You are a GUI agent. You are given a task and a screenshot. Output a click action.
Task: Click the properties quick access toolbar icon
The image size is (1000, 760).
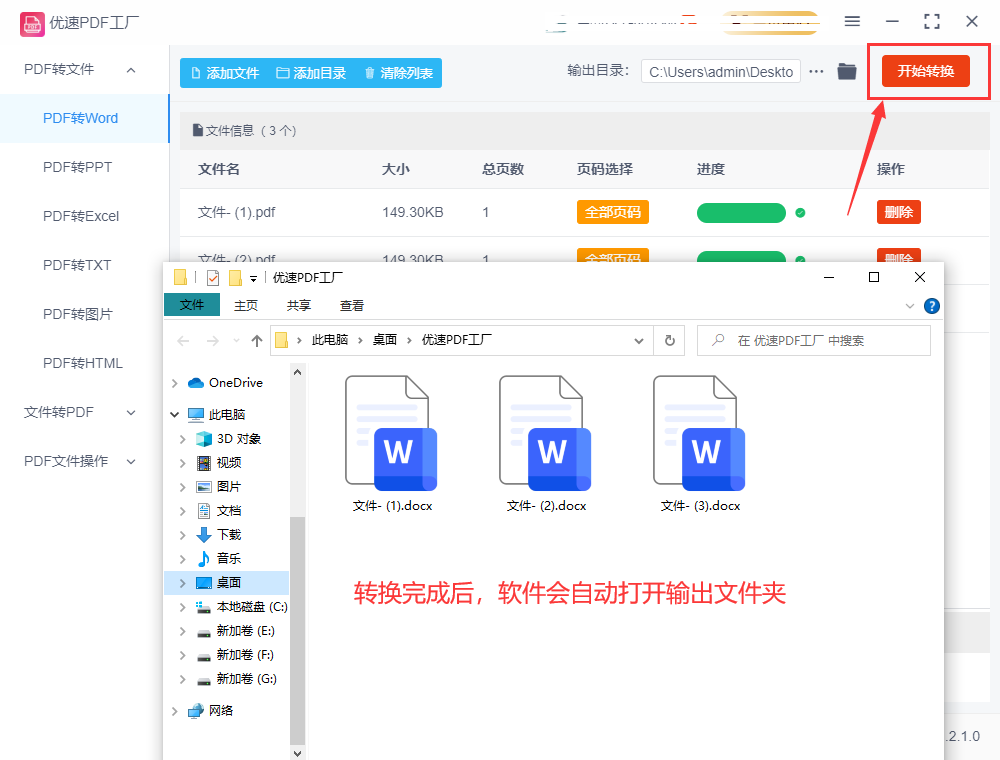[x=213, y=278]
